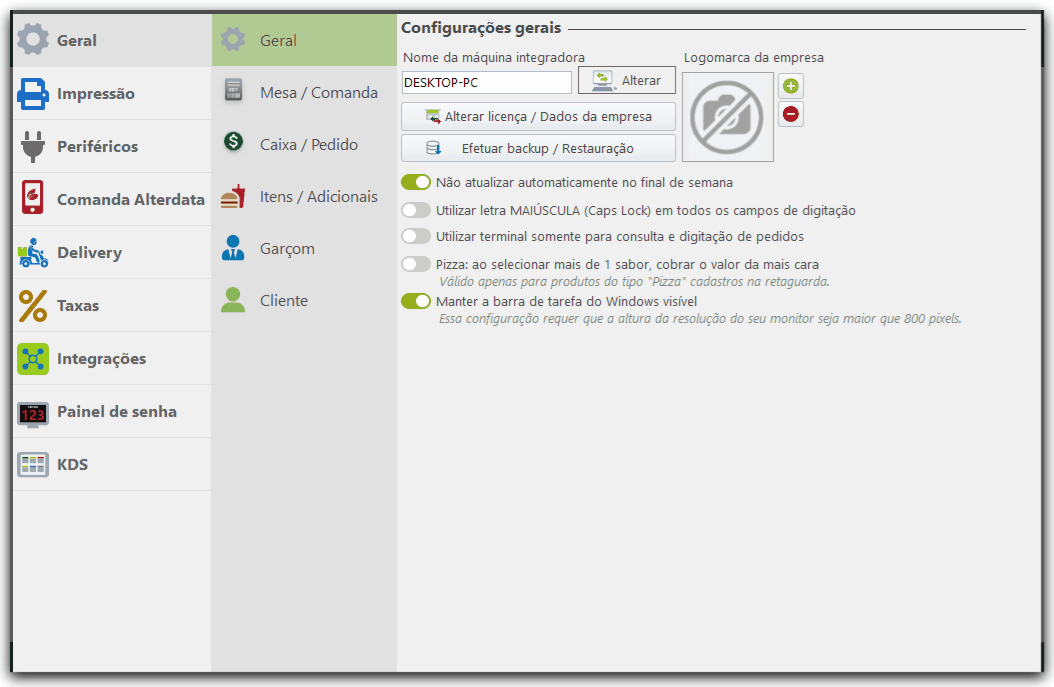Enable terminal somente para consulta switch
Screen dimensions: 1054x687
(x=416, y=237)
